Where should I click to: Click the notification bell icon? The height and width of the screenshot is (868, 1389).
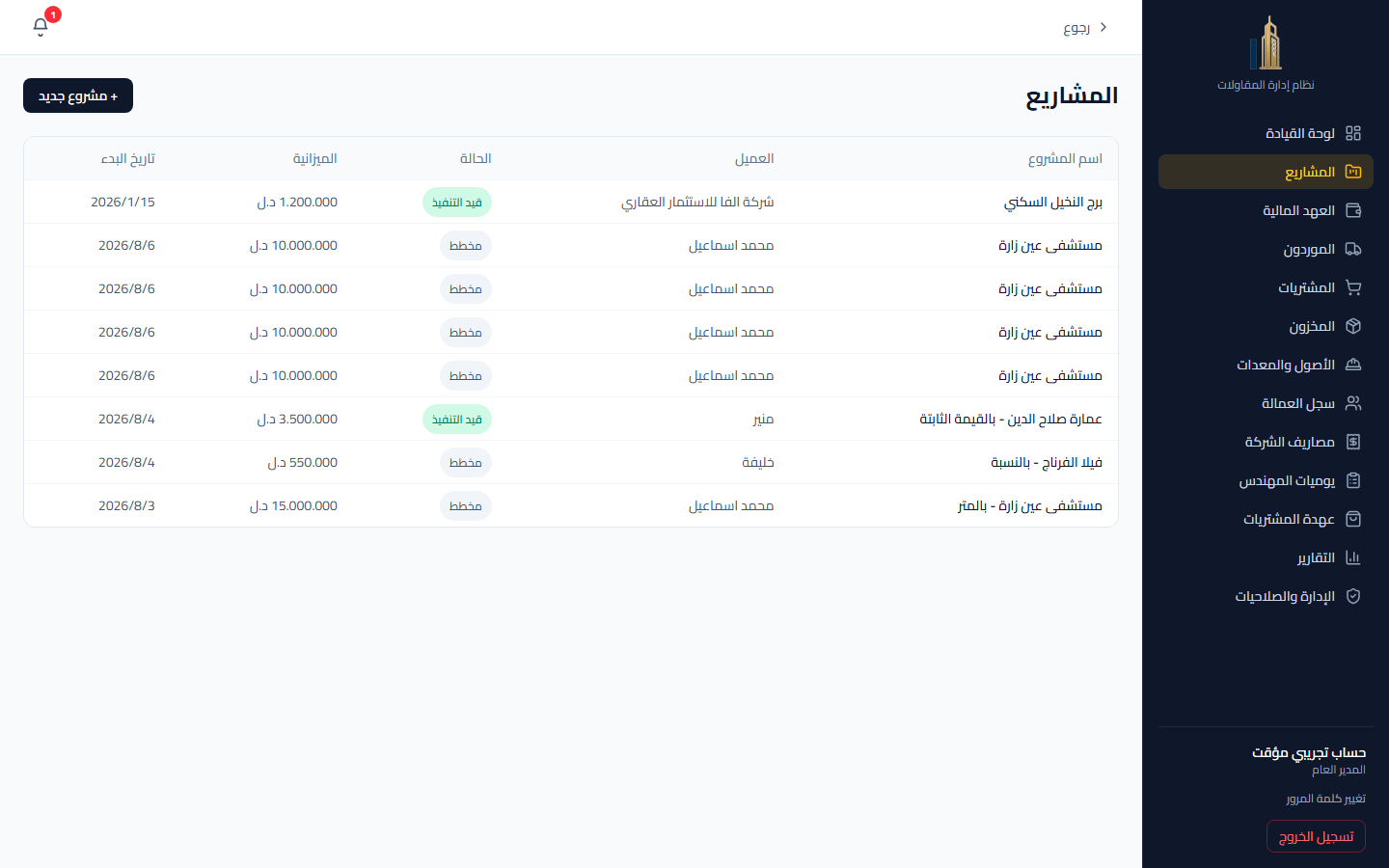(x=41, y=26)
